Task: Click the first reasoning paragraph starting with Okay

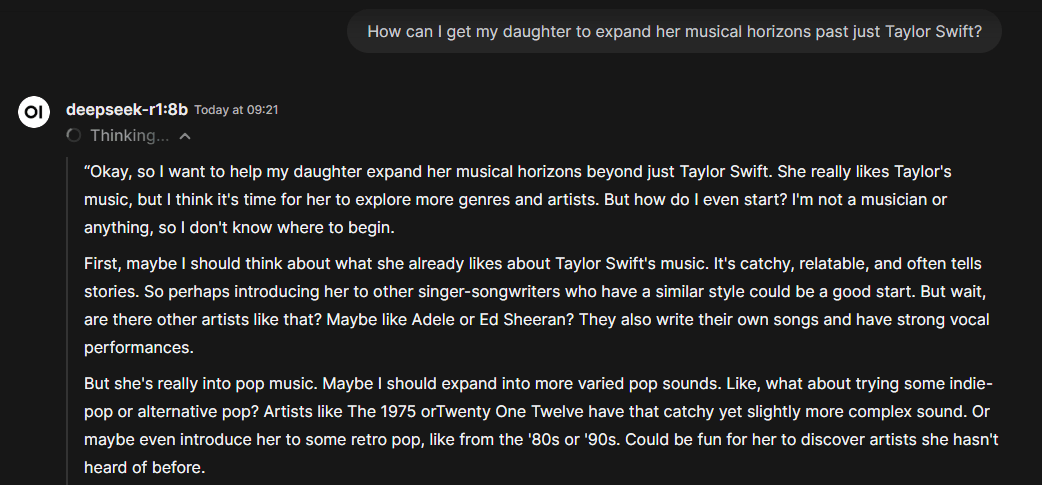Action: pyautogui.click(x=518, y=199)
